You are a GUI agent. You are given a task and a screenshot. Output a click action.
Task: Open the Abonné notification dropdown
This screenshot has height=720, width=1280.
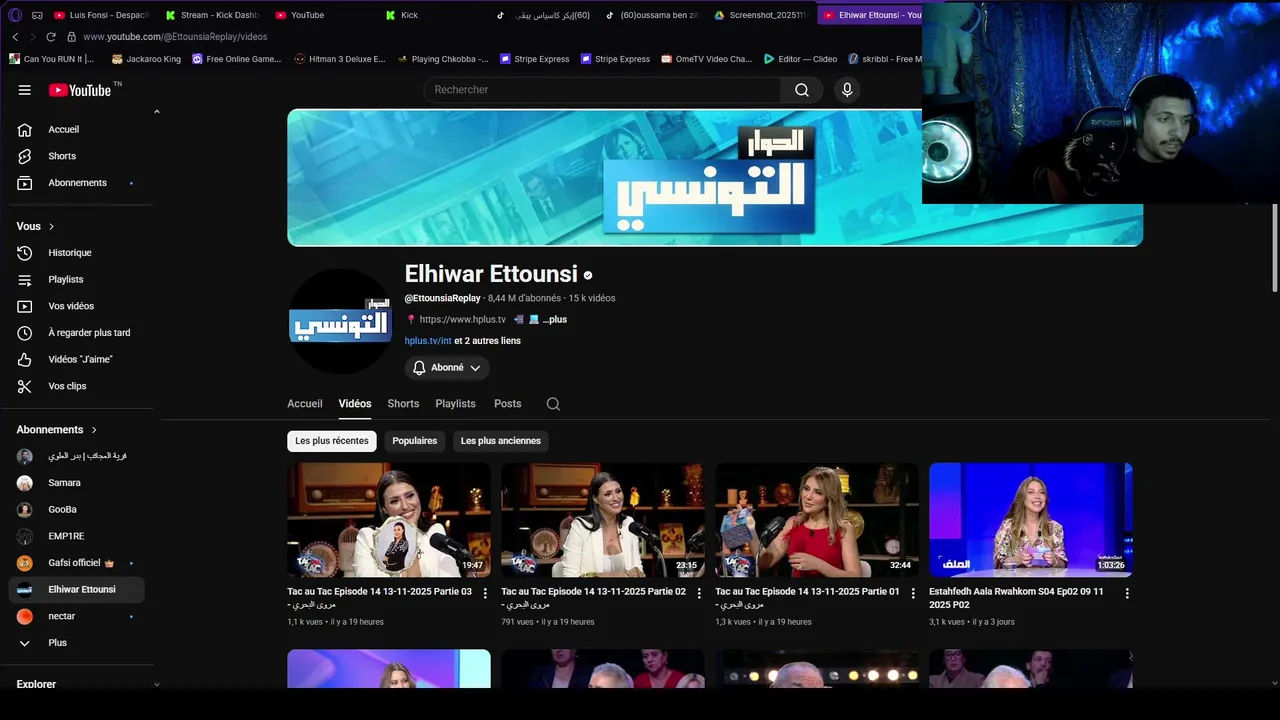point(447,368)
